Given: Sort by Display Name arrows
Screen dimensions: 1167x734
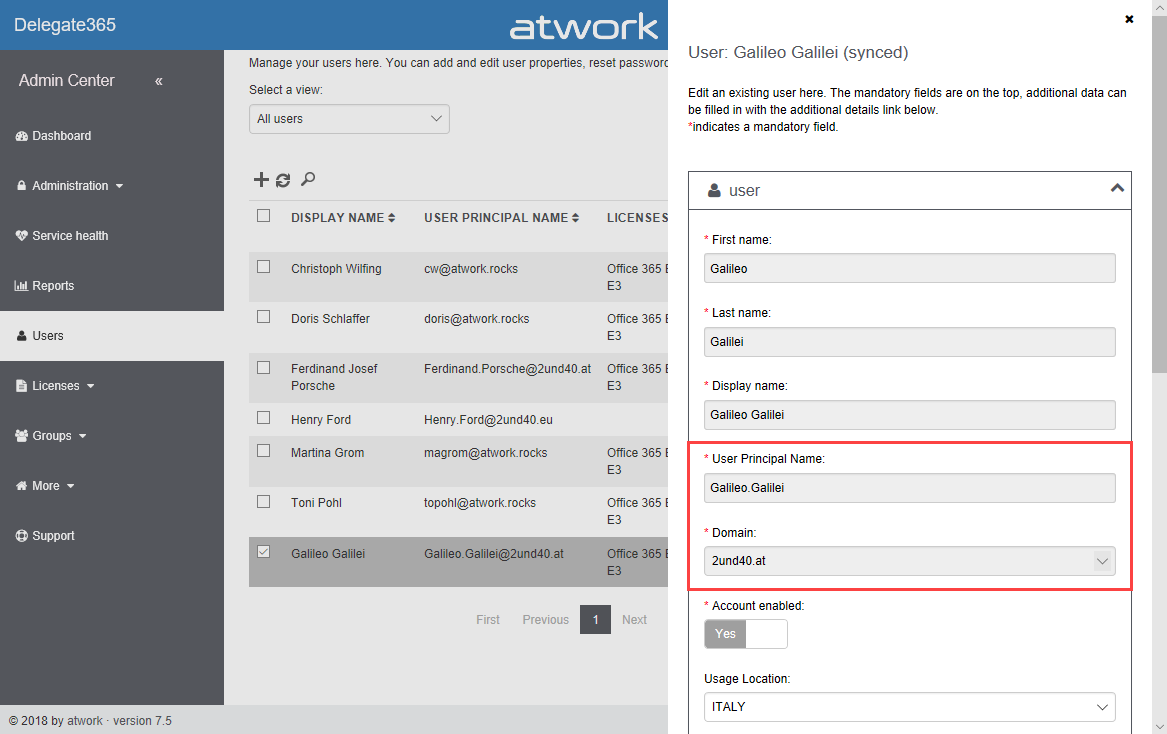Looking at the screenshot, I should tap(391, 217).
